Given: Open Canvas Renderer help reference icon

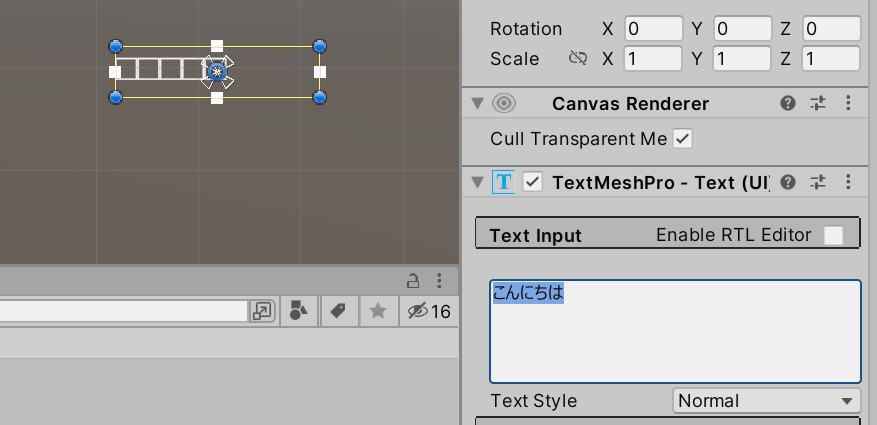Looking at the screenshot, I should tap(788, 103).
